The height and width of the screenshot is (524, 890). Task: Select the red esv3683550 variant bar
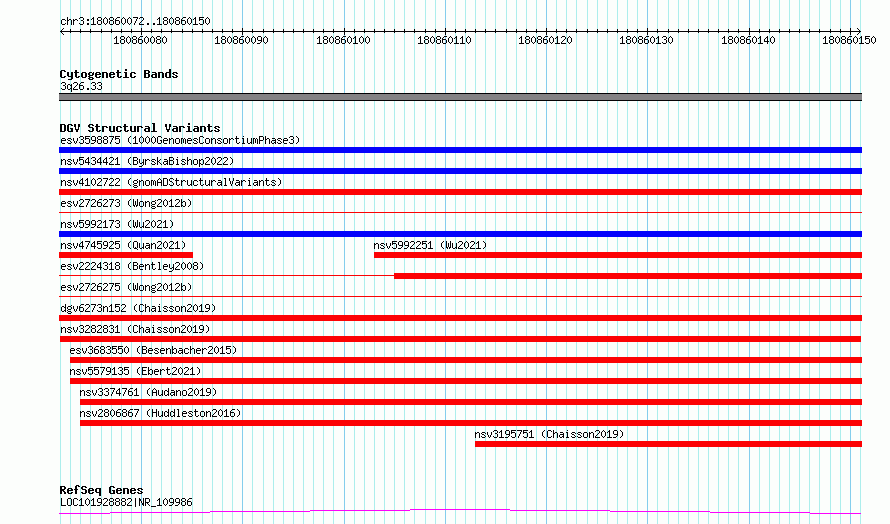(466, 360)
